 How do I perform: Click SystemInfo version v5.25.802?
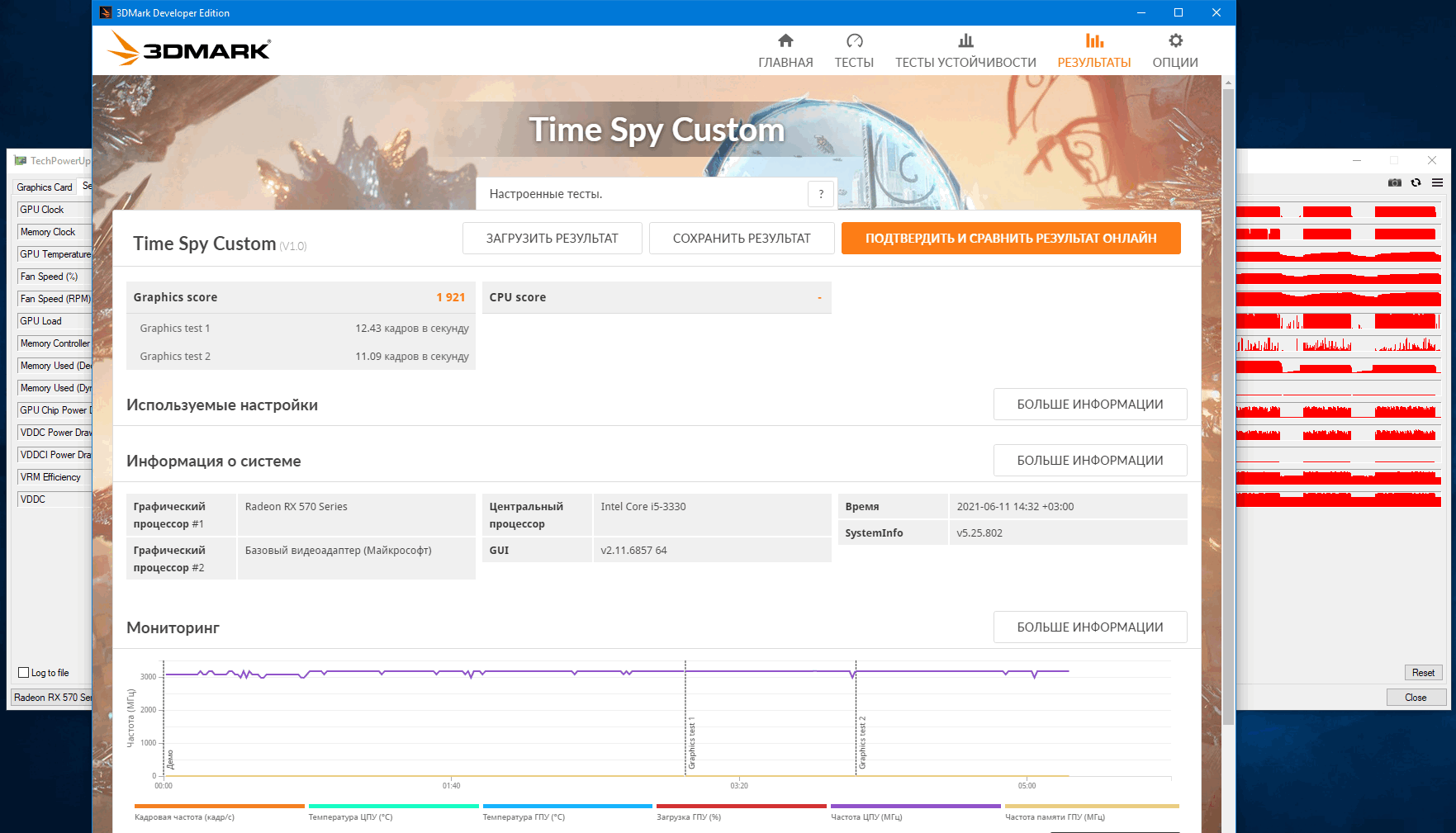(x=979, y=533)
